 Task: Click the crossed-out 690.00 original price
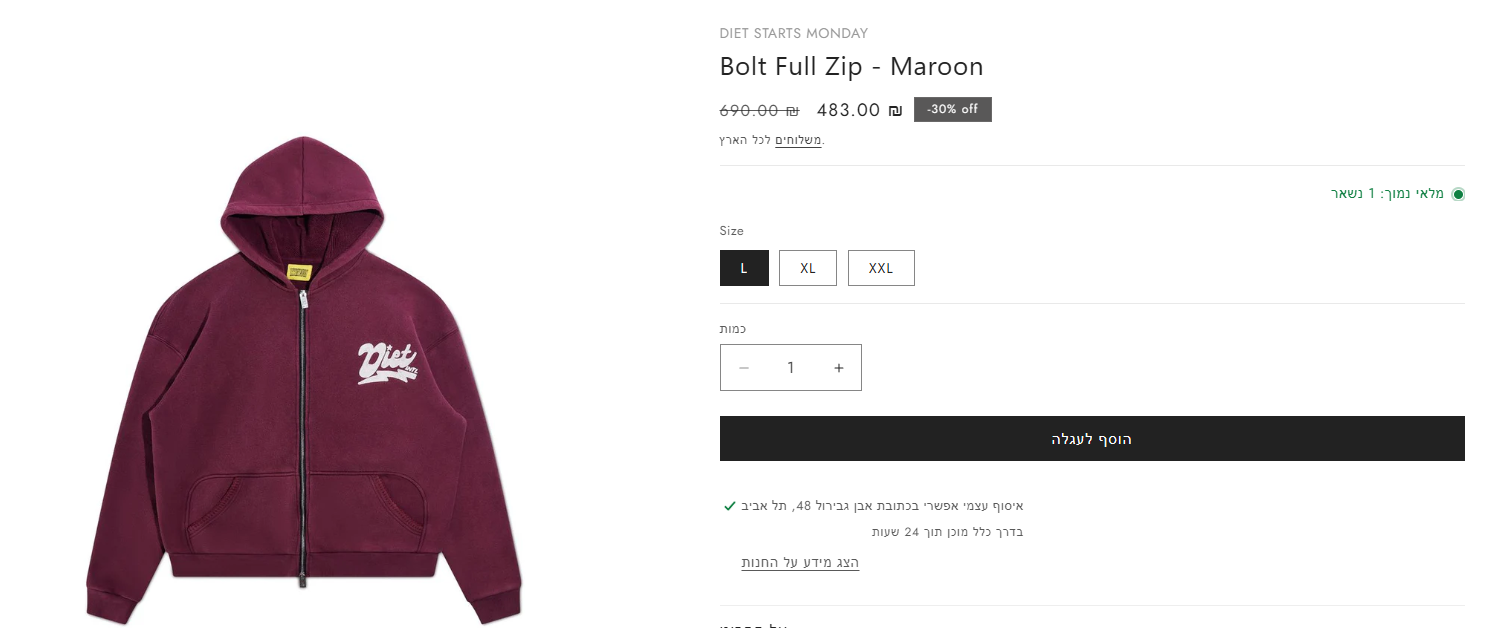pyautogui.click(x=759, y=111)
